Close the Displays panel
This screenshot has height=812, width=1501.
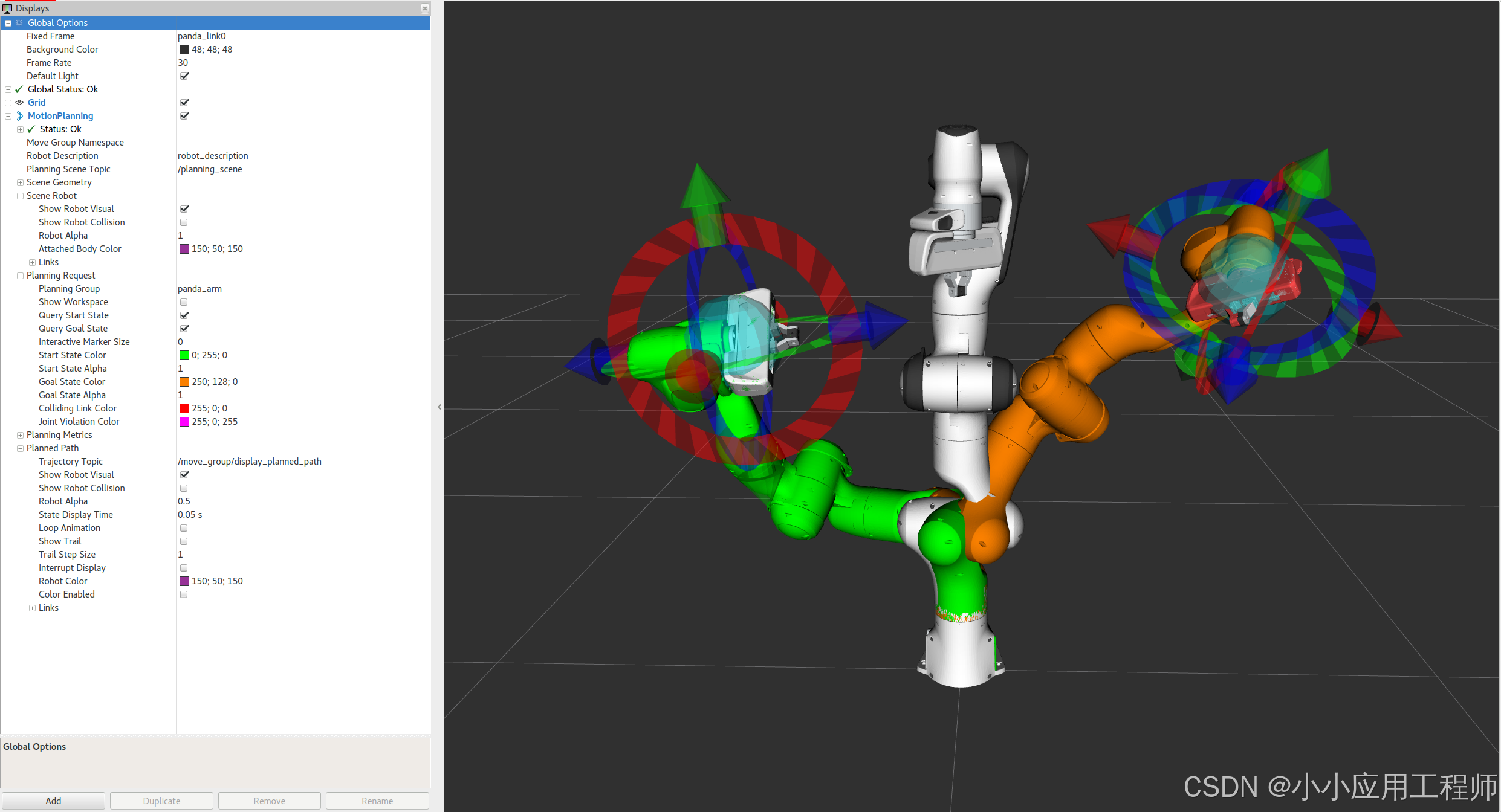point(425,8)
